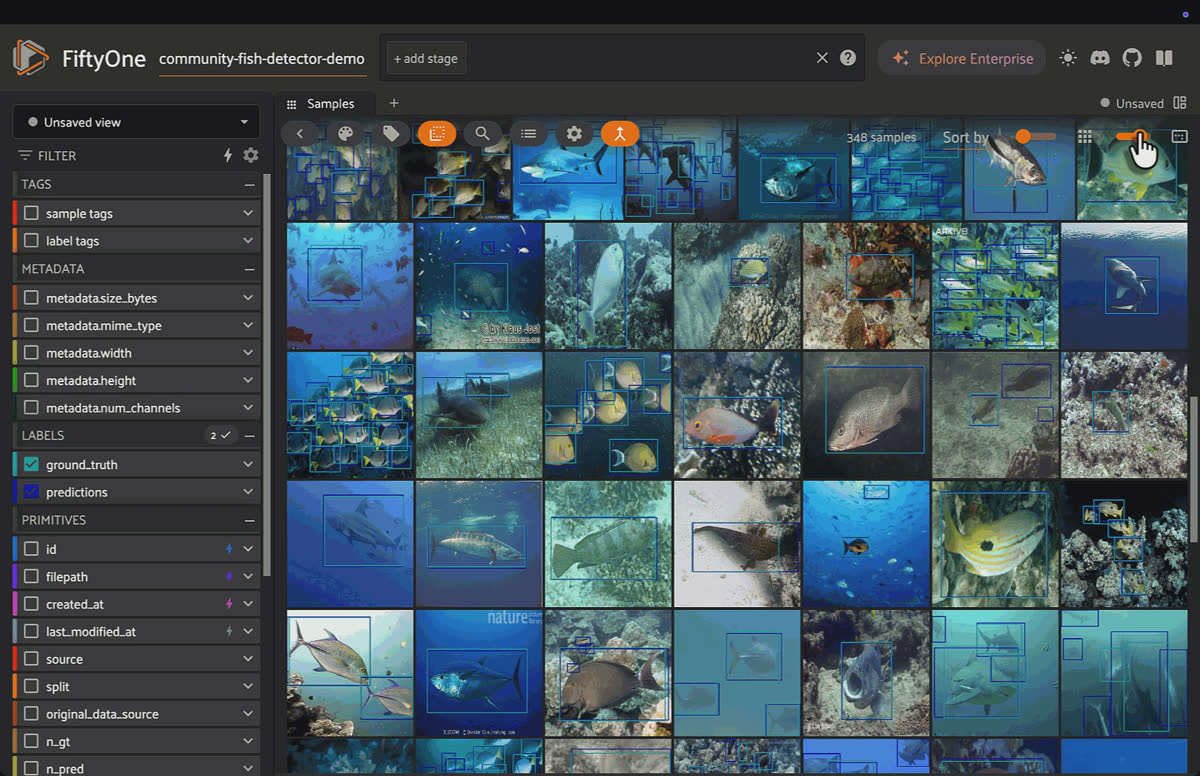Check the filepath field checkbox

click(x=31, y=577)
